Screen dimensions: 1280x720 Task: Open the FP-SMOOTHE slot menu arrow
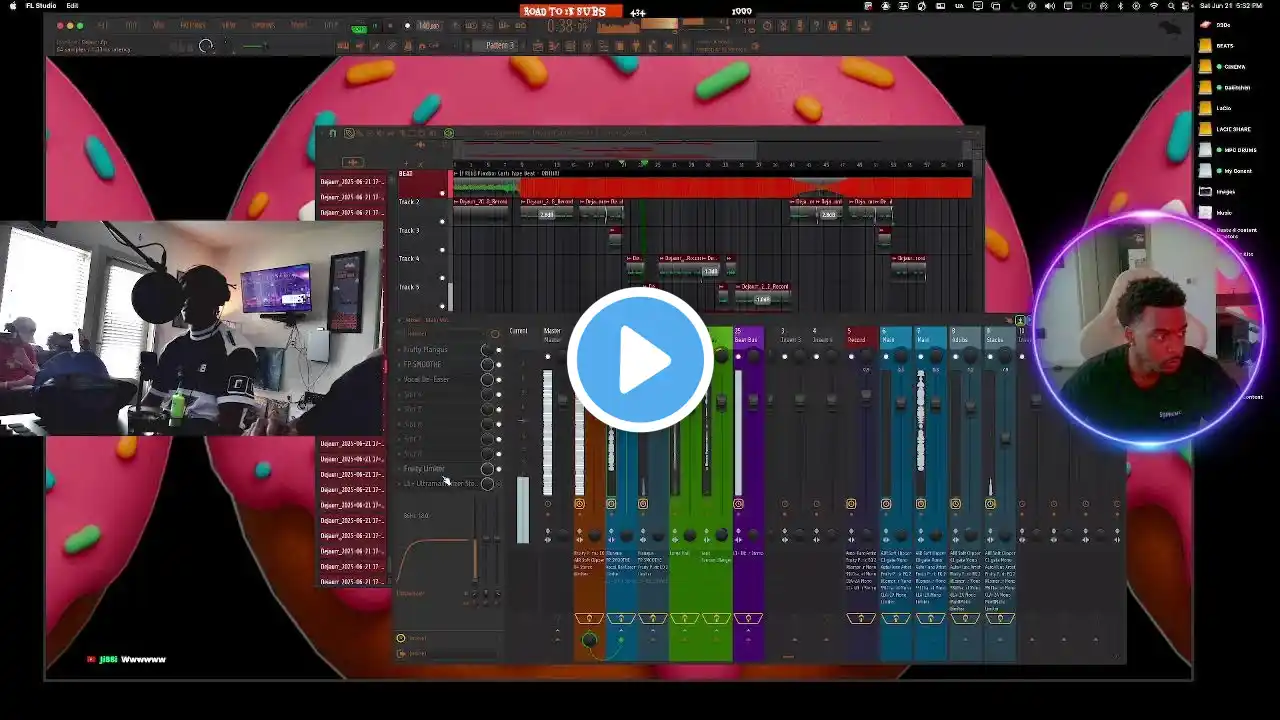[x=399, y=365]
